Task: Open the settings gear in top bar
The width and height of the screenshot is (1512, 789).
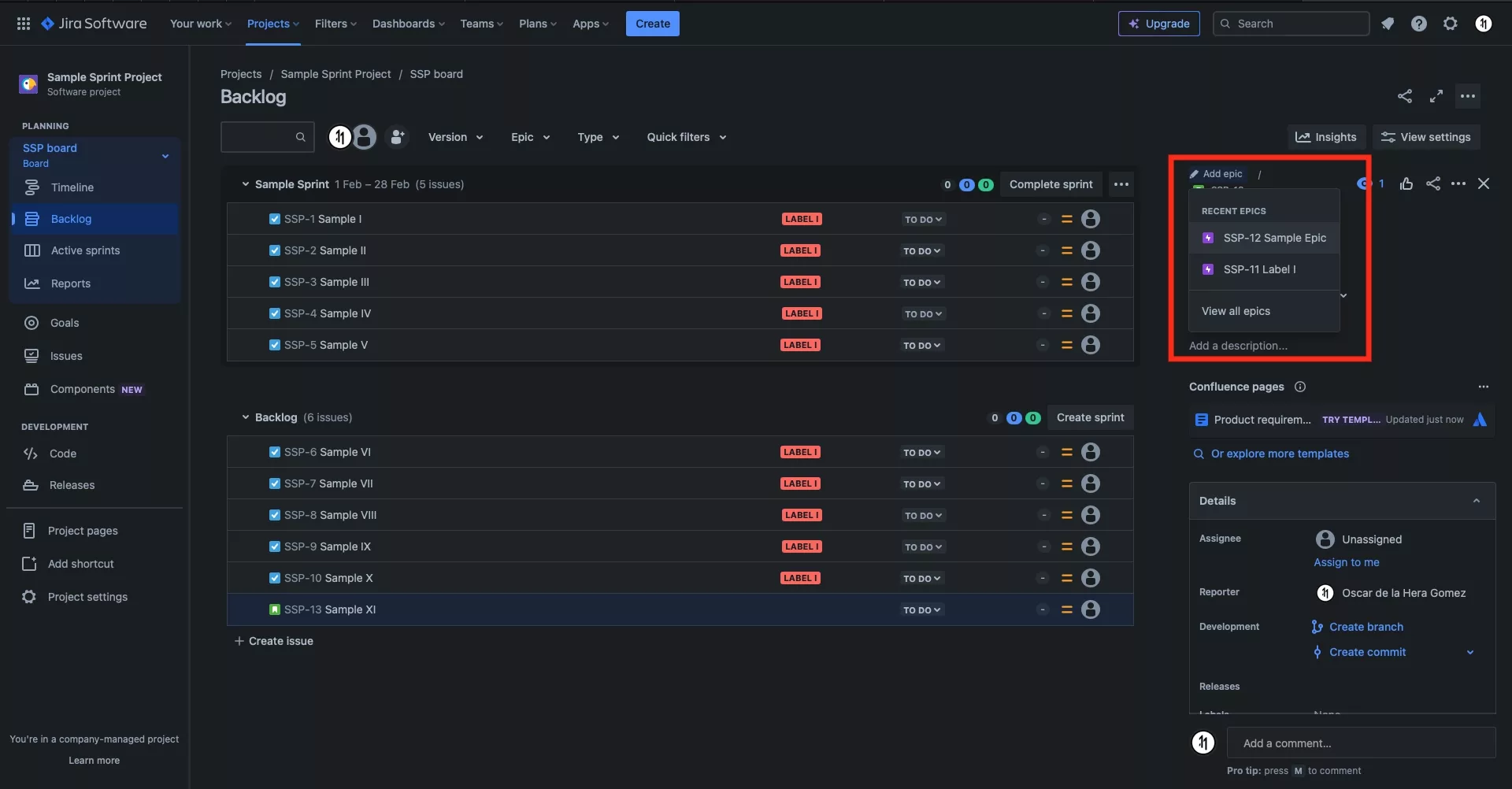Action: 1451,24
